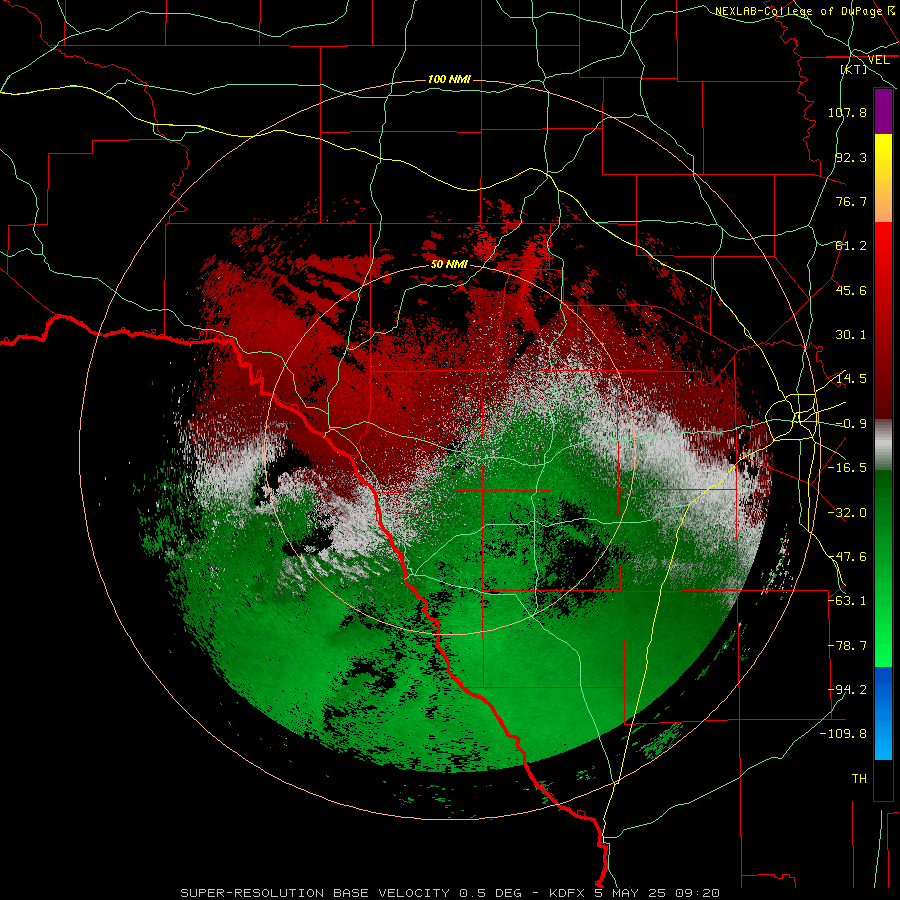Click the 50 NMI range ring label
Image resolution: width=900 pixels, height=900 pixels.
coord(449,264)
